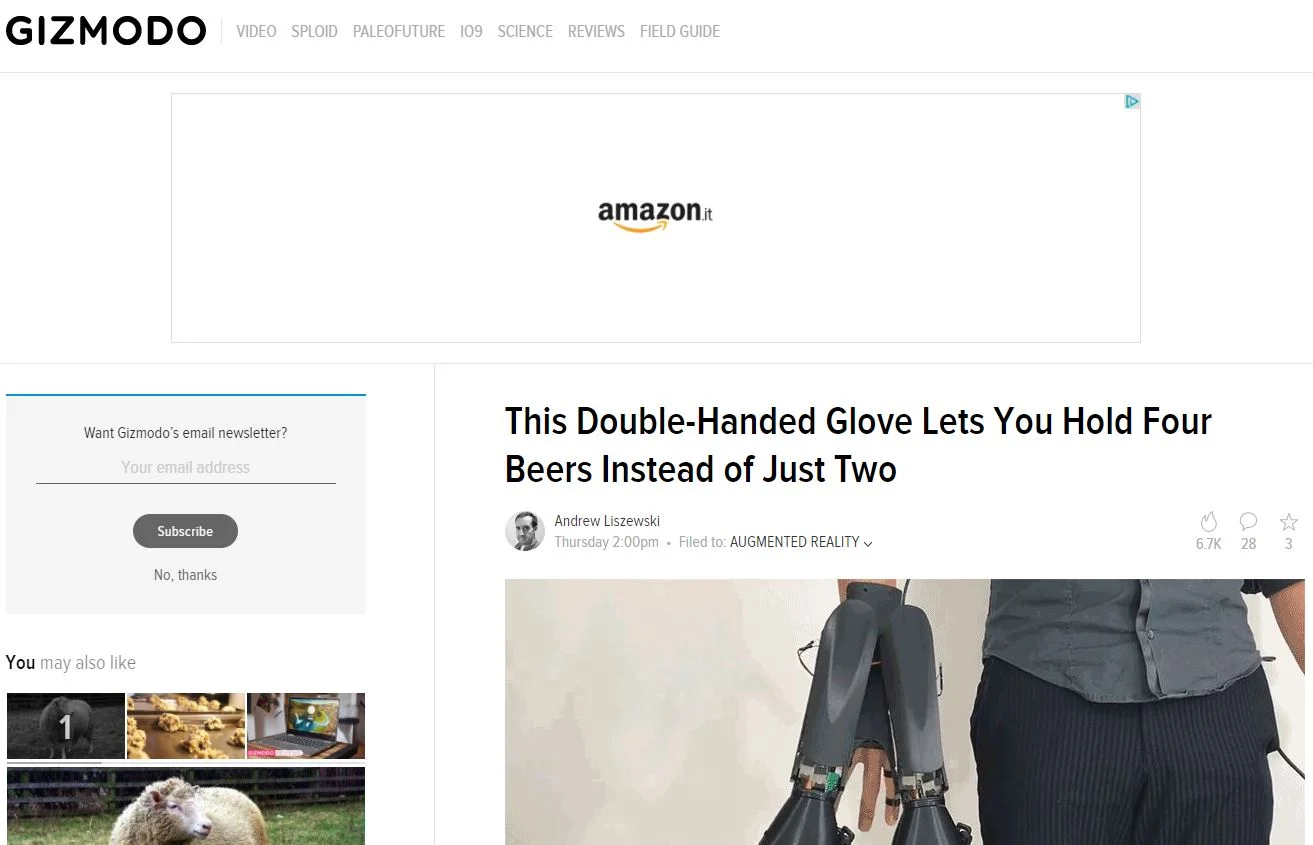Open Field Guide section
The height and width of the screenshot is (845, 1313).
(680, 31)
